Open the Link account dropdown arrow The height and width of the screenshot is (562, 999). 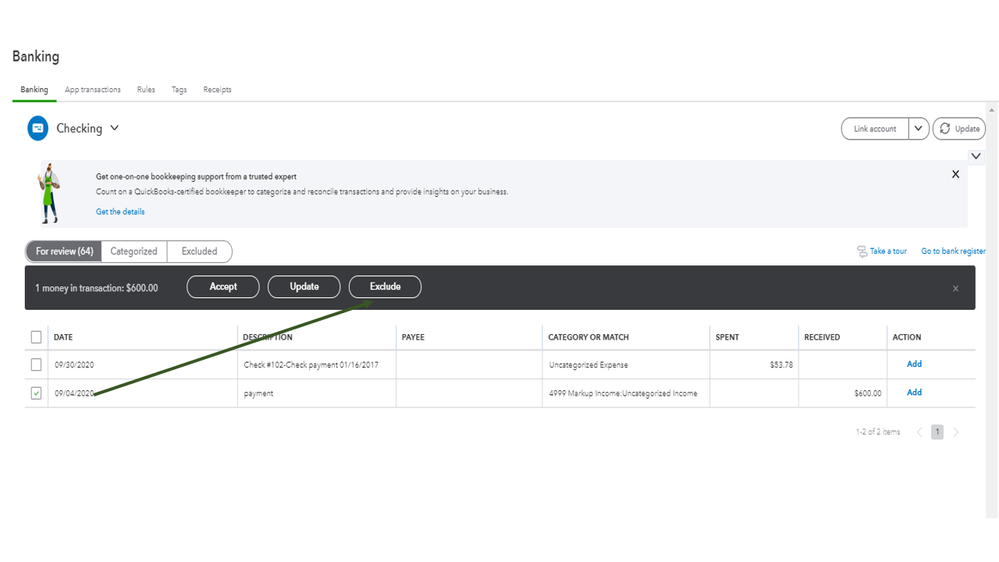[918, 129]
